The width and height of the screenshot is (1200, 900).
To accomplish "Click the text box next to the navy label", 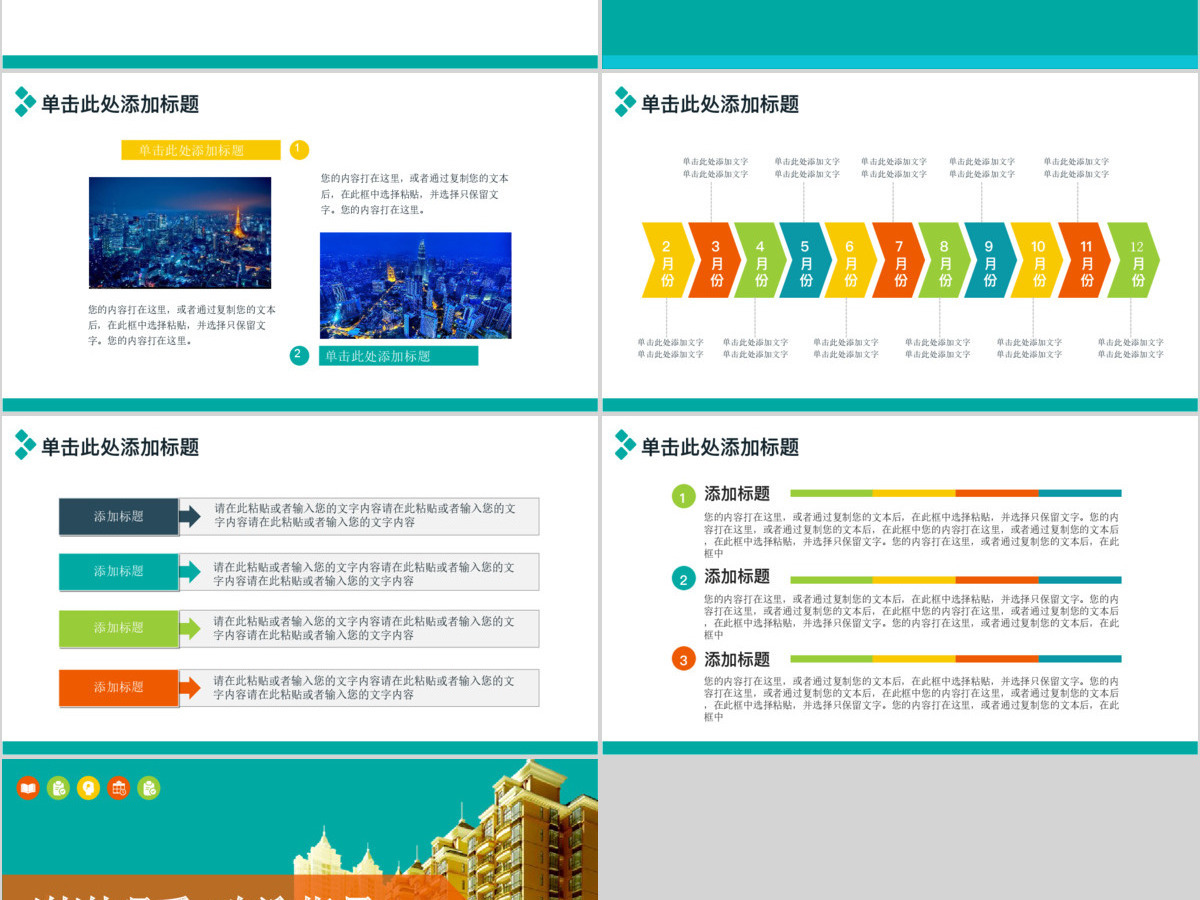I will pos(359,516).
